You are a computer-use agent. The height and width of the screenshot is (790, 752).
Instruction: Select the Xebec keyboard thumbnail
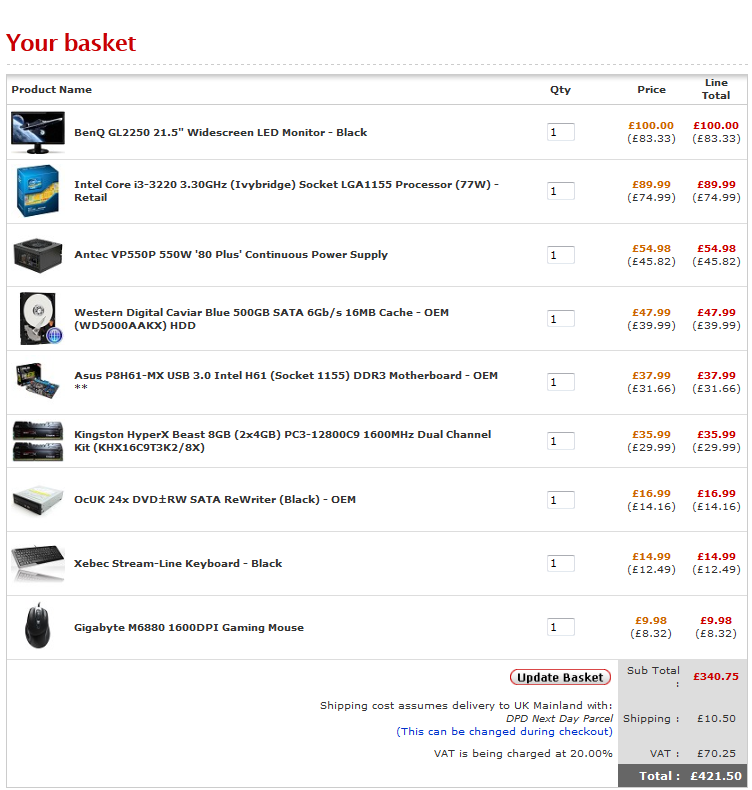[x=37, y=563]
